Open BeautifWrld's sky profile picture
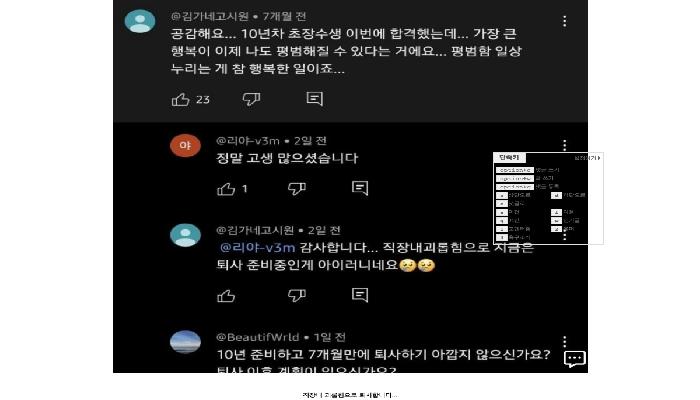This screenshot has width=700, height=400. [x=185, y=342]
